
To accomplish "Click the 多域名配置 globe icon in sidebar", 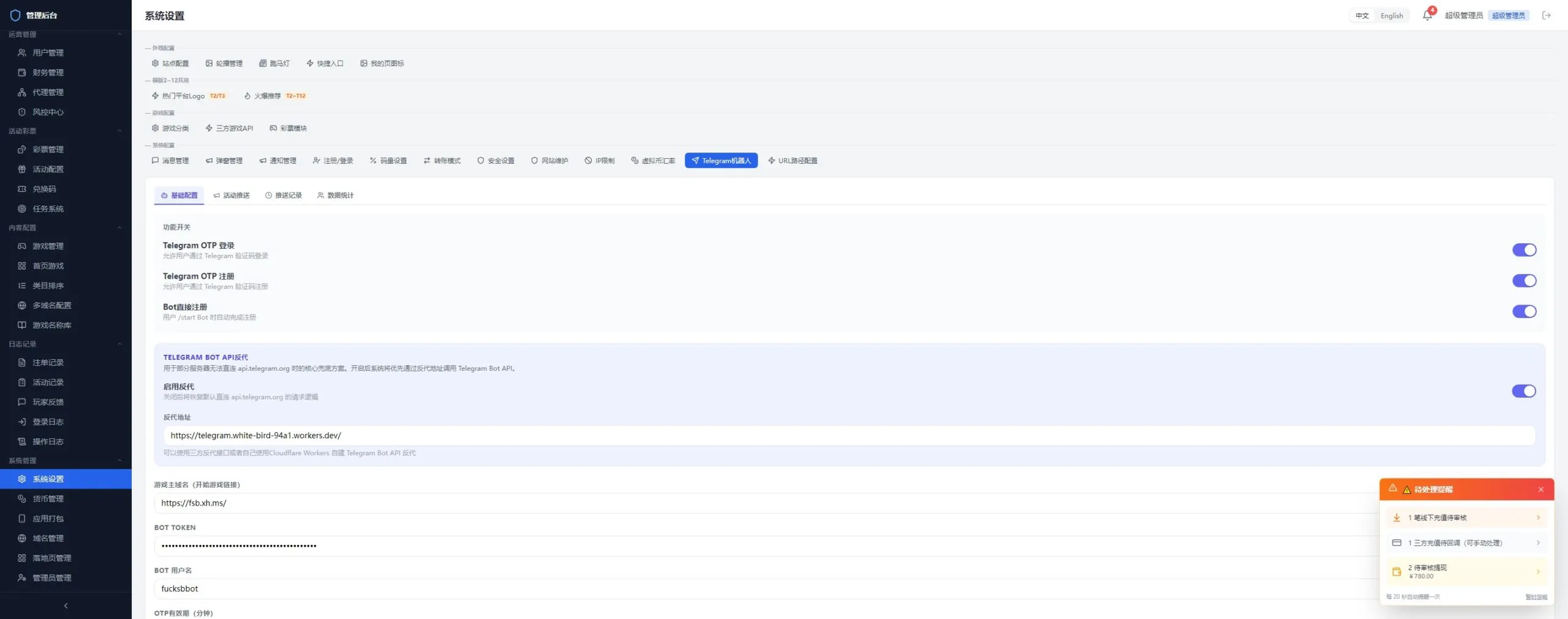I will (22, 305).
